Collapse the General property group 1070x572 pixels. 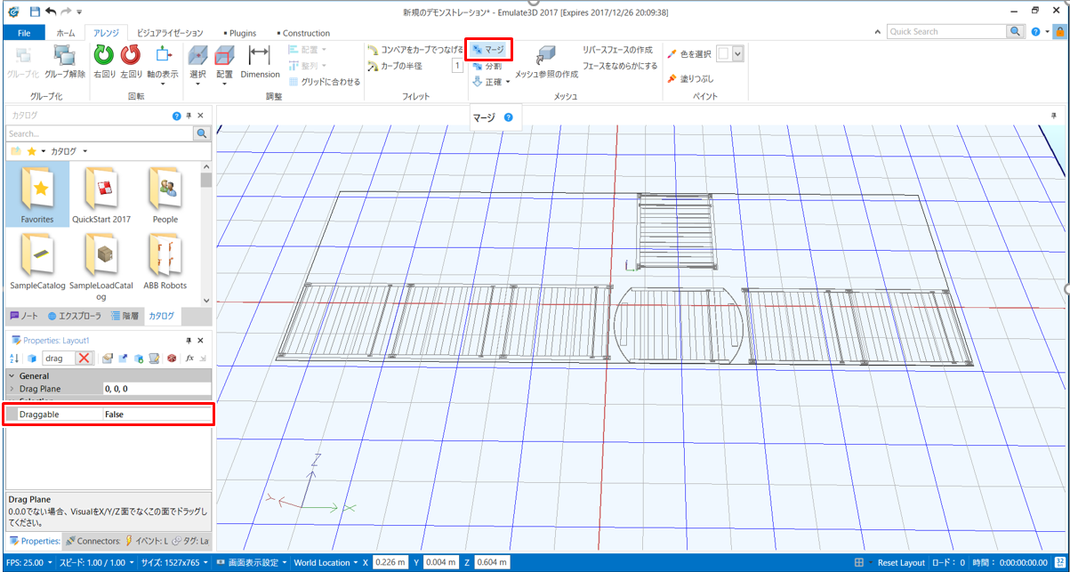click(12, 376)
